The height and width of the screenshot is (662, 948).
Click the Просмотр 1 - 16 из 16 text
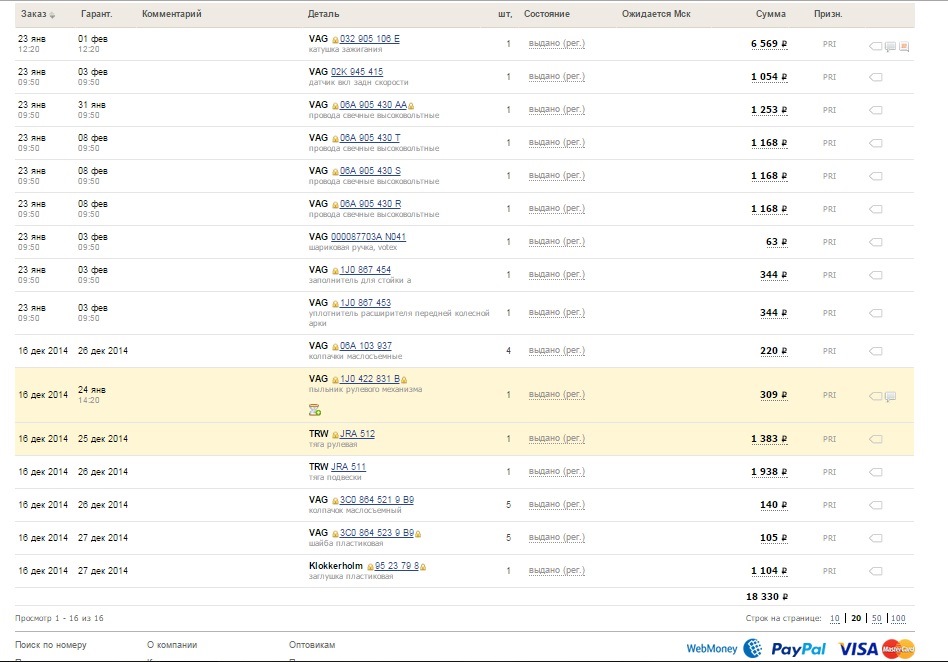[59, 618]
